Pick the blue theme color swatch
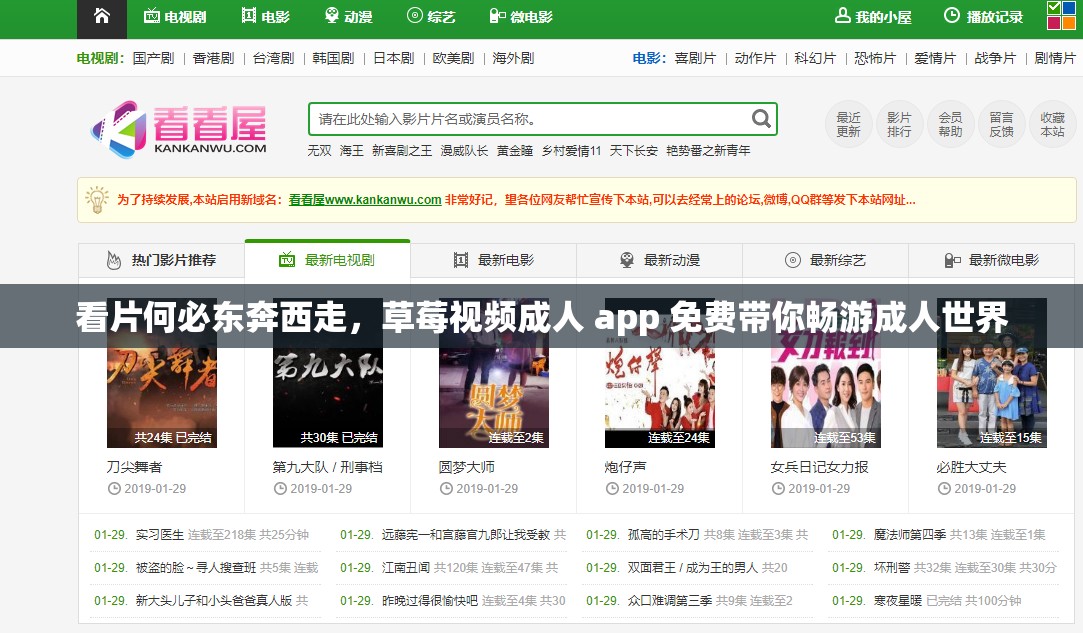 pyautogui.click(x=1069, y=8)
